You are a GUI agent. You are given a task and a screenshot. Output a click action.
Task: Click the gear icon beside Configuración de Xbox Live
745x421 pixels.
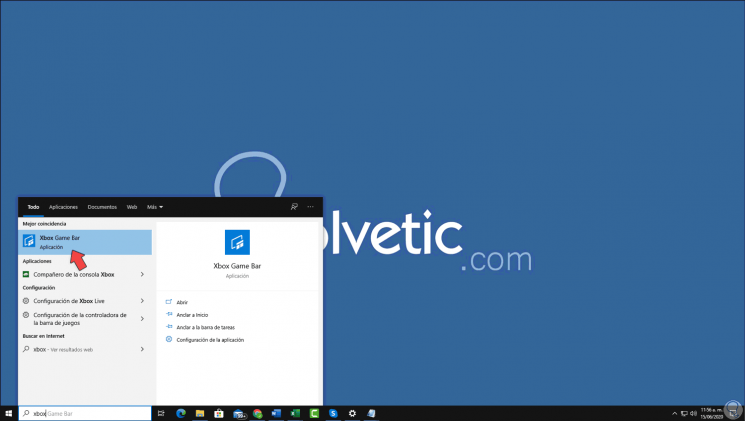[26, 301]
